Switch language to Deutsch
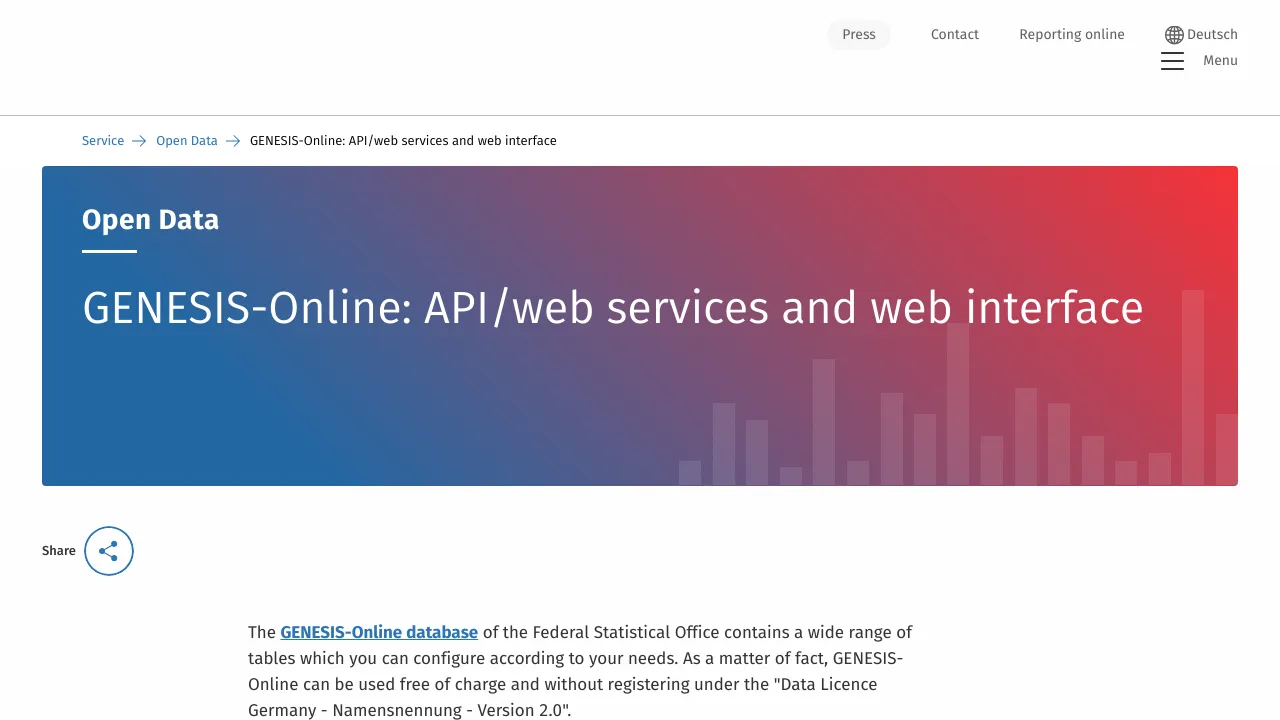Screen dimensions: 1280x720 point(1212,34)
